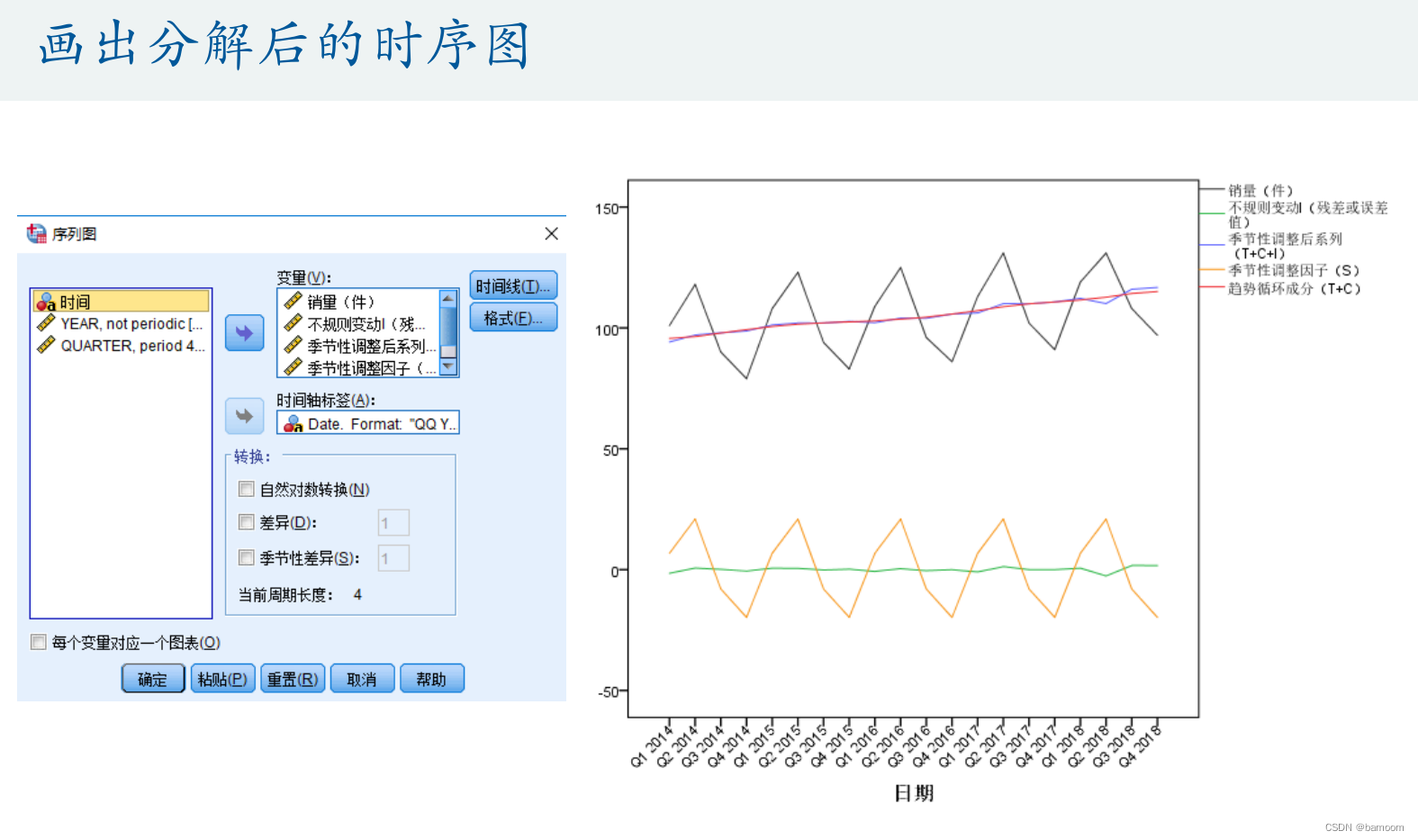Viewport: 1418px width, 840px height.
Task: Click the gray arrow beside time axis label
Action: (x=244, y=416)
